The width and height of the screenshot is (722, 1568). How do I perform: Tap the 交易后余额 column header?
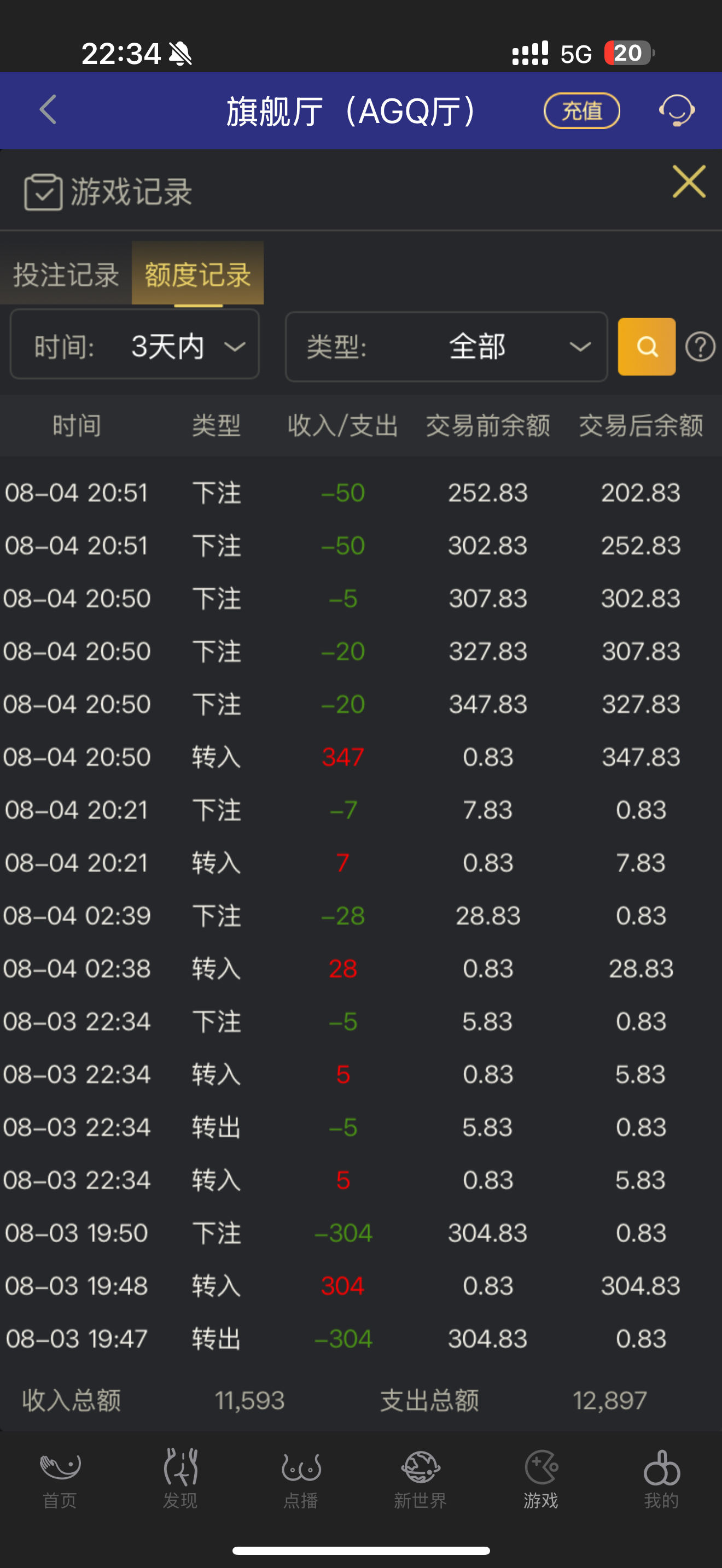641,425
